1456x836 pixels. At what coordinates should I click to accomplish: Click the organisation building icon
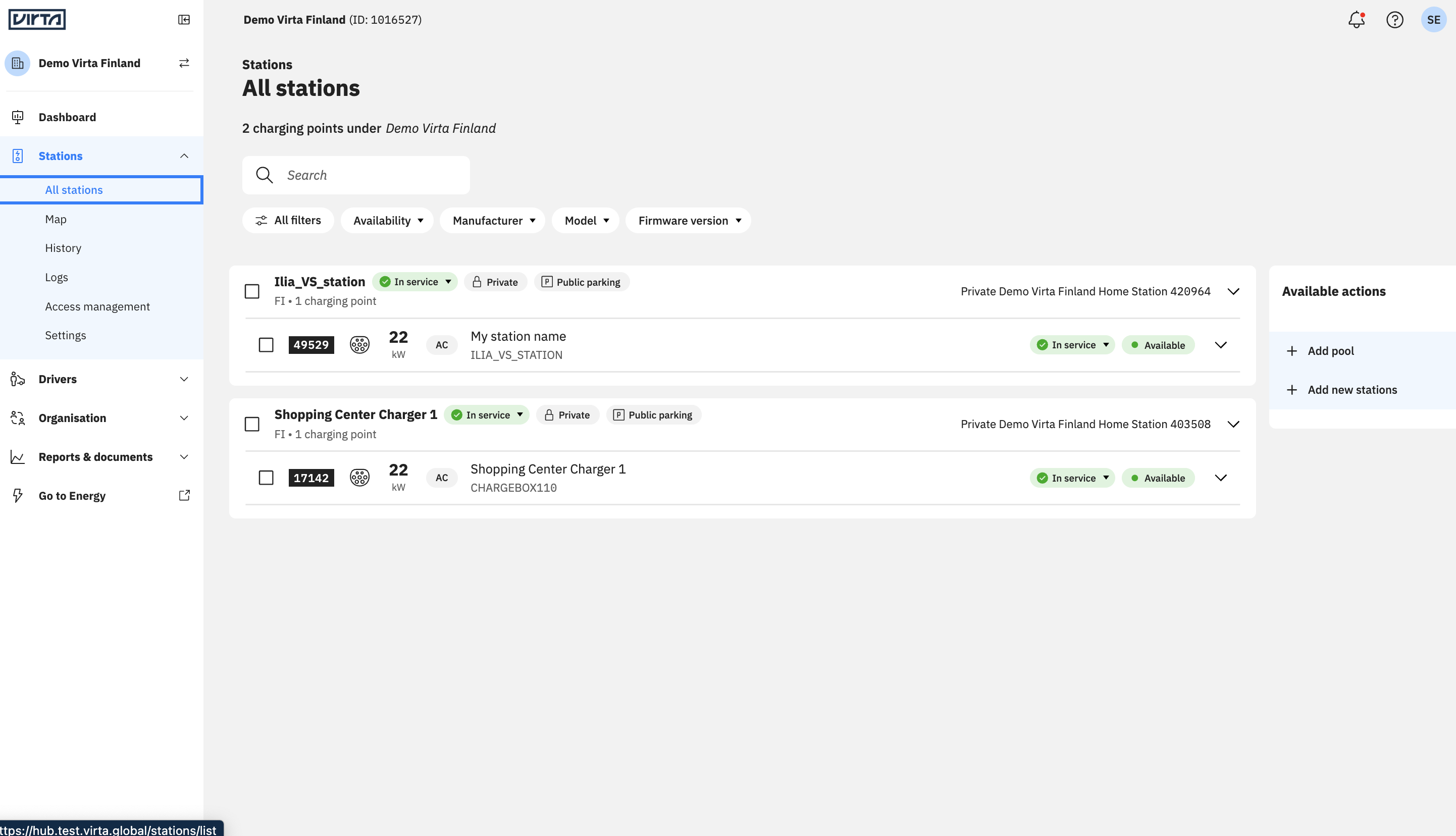(x=18, y=63)
